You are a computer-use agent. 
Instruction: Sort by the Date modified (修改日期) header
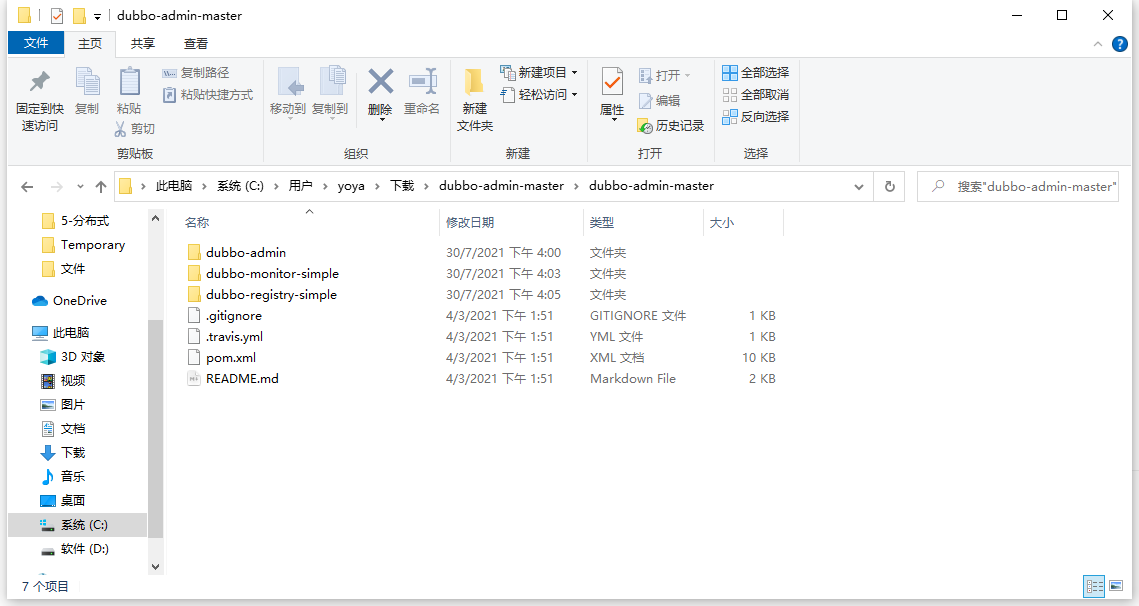pos(470,222)
